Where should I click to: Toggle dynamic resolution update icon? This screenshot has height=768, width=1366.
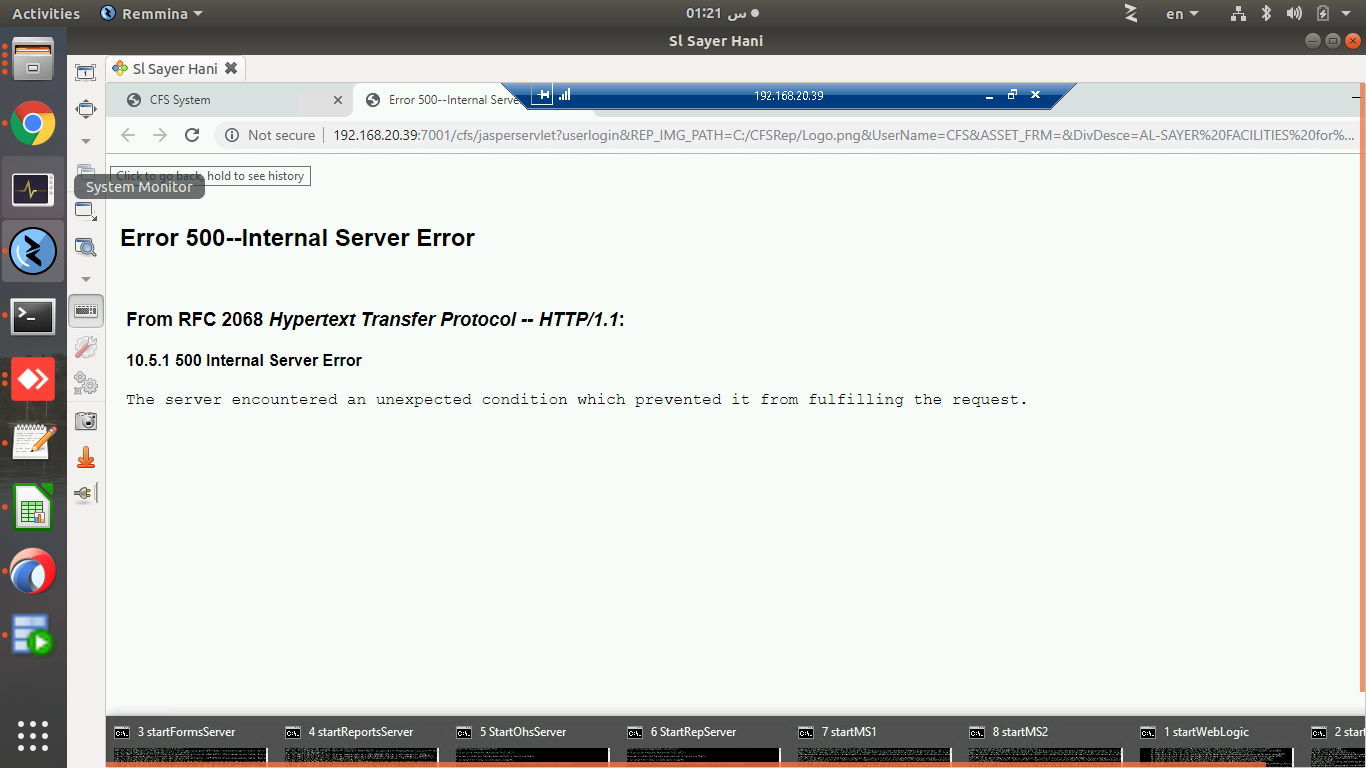pyautogui.click(x=86, y=211)
